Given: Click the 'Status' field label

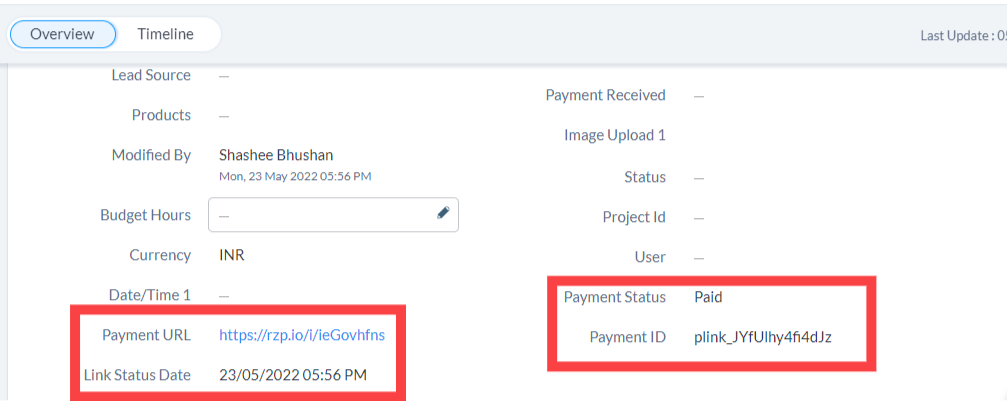Looking at the screenshot, I should pos(645,177).
